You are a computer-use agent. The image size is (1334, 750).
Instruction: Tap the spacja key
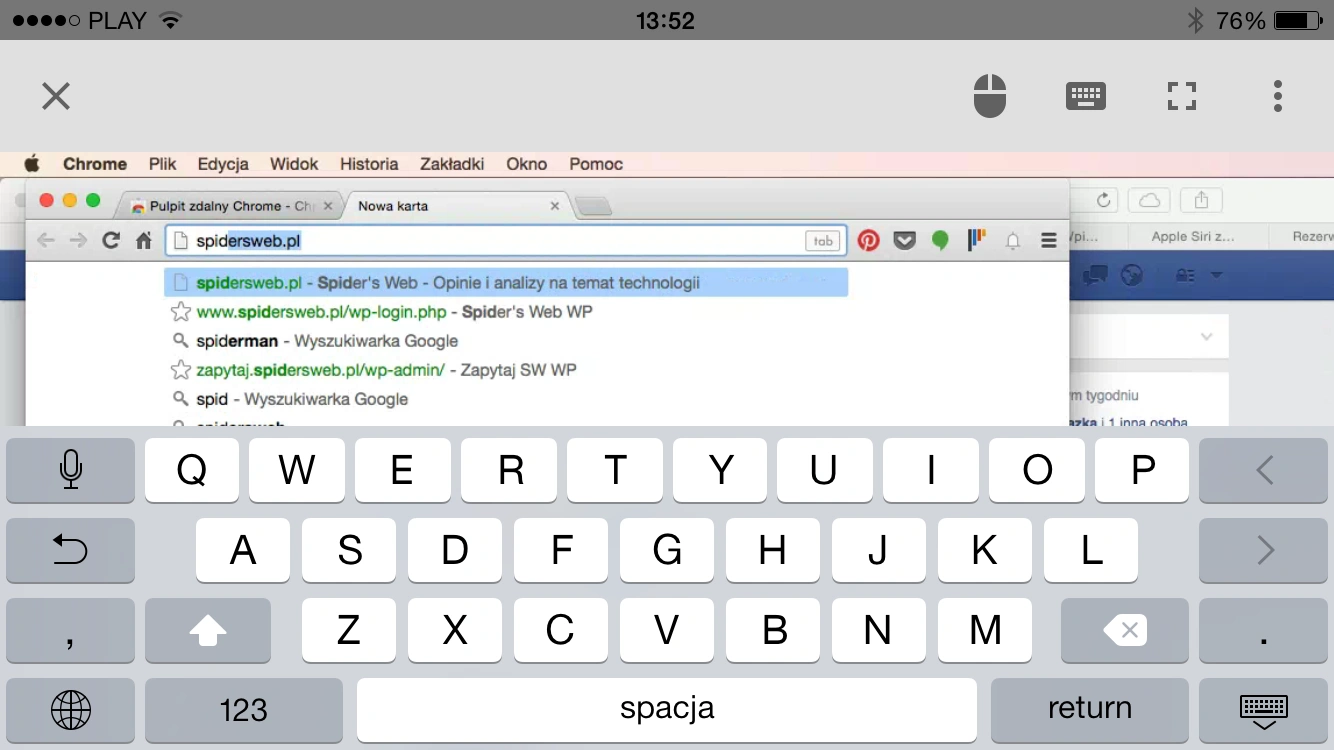(x=667, y=710)
